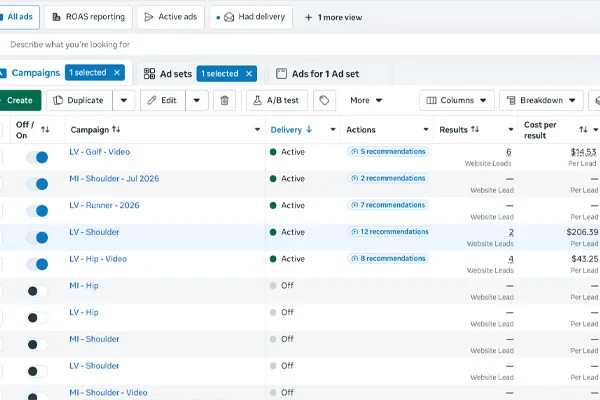The height and width of the screenshot is (400, 600).
Task: Click the 4 Website Leads result value
Action: point(511,259)
